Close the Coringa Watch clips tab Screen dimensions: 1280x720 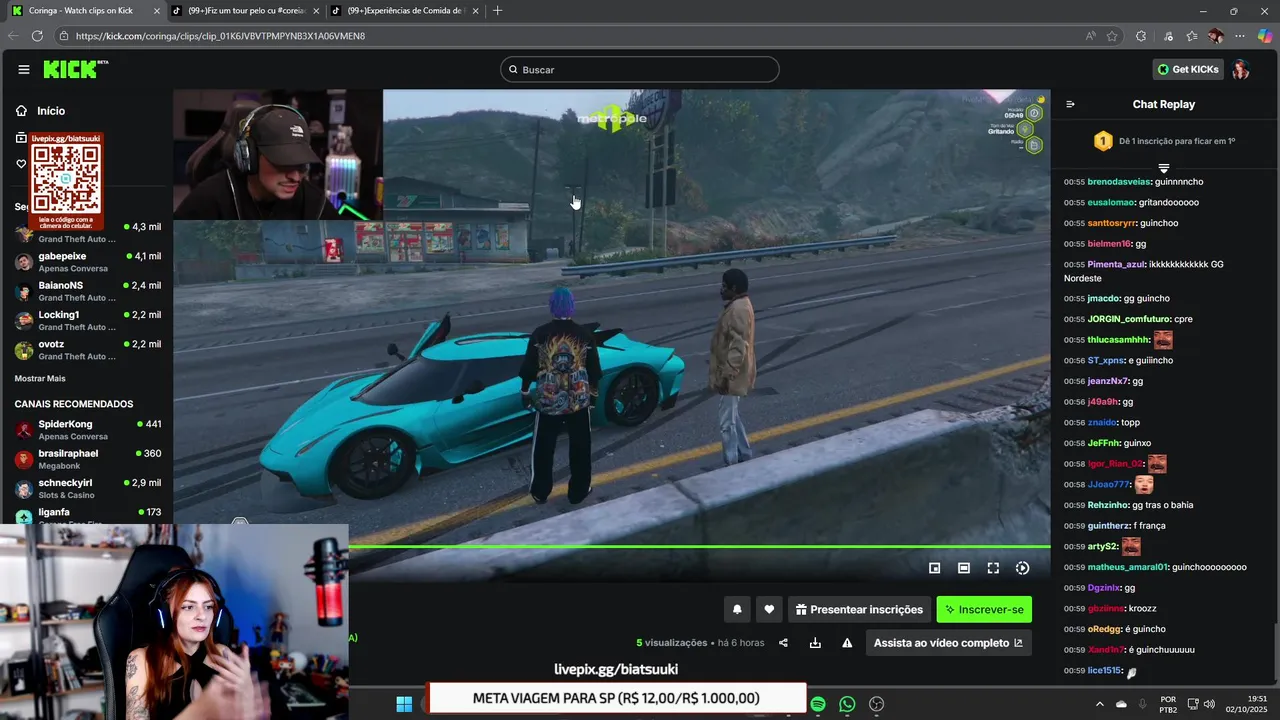pos(156,11)
